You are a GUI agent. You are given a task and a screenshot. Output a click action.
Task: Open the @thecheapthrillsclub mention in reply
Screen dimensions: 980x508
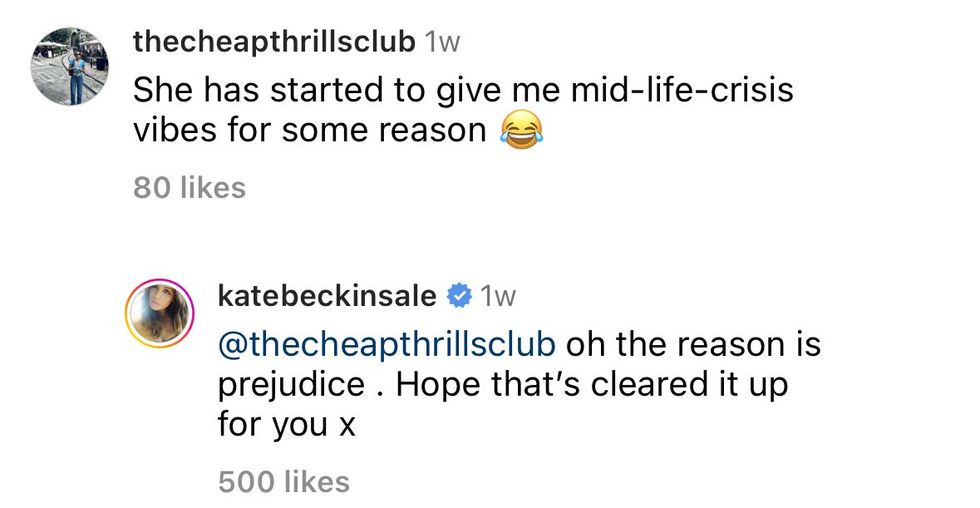click(386, 343)
